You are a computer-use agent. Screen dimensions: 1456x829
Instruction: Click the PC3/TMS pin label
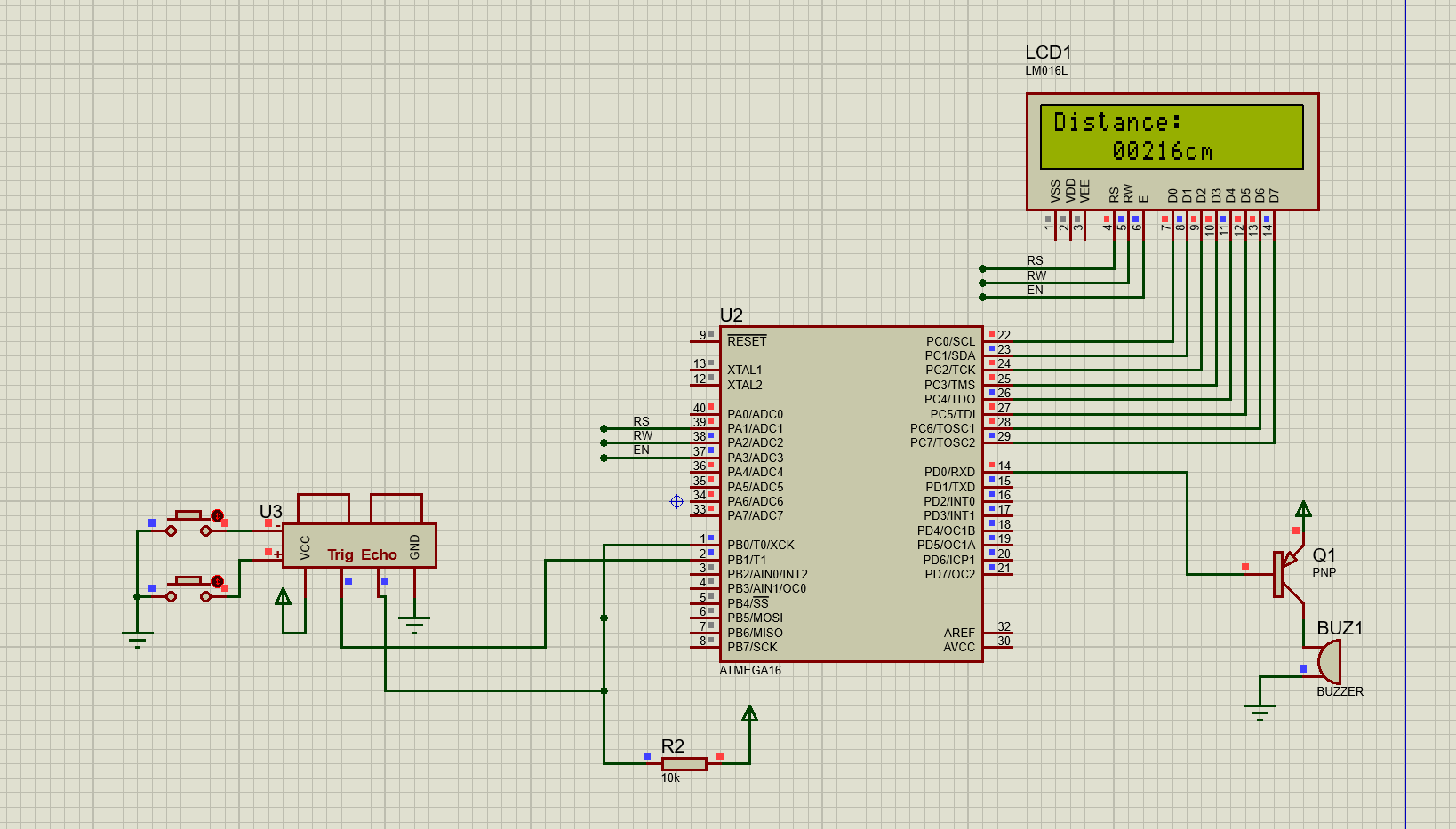point(949,385)
